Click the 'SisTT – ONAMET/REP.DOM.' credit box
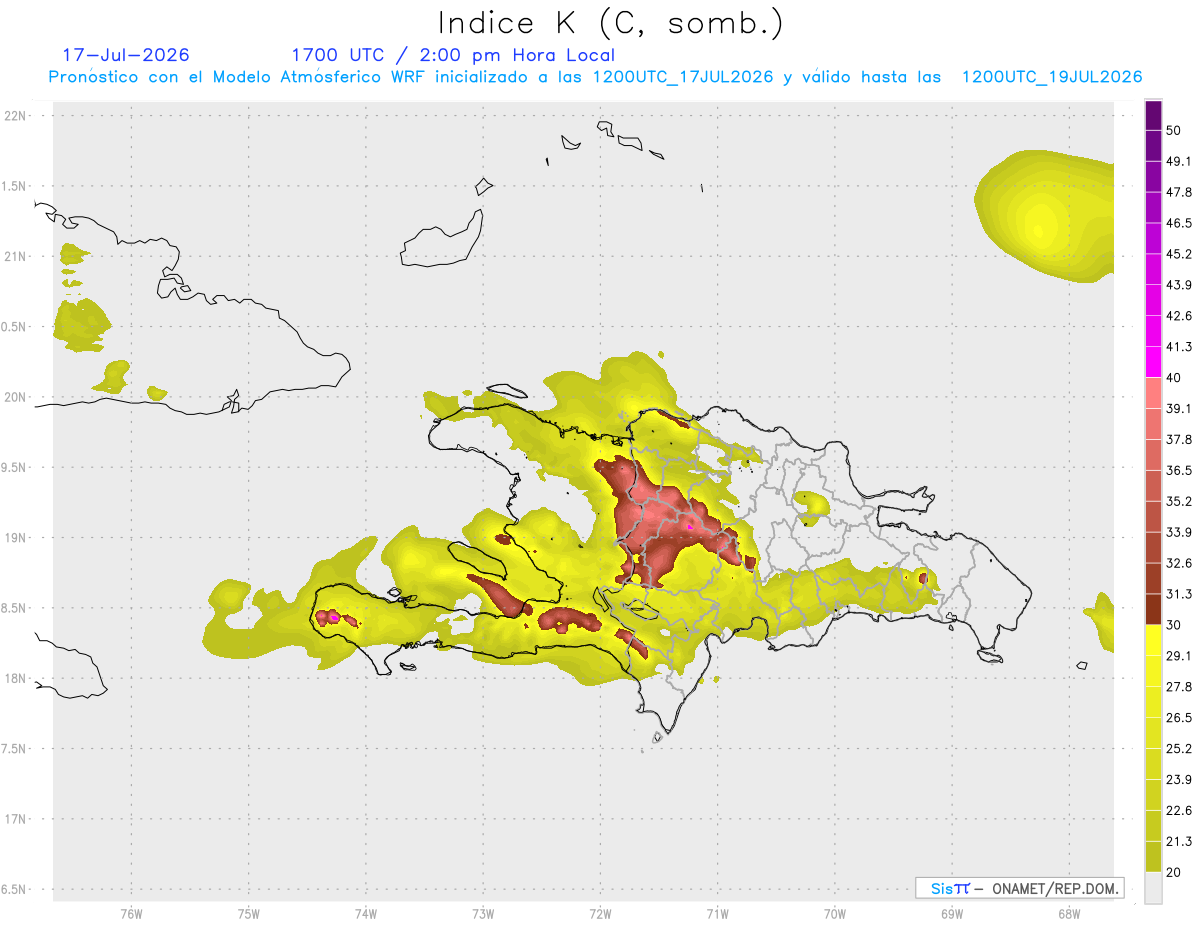Viewport: 1200px width, 927px height. pyautogui.click(x=1019, y=888)
